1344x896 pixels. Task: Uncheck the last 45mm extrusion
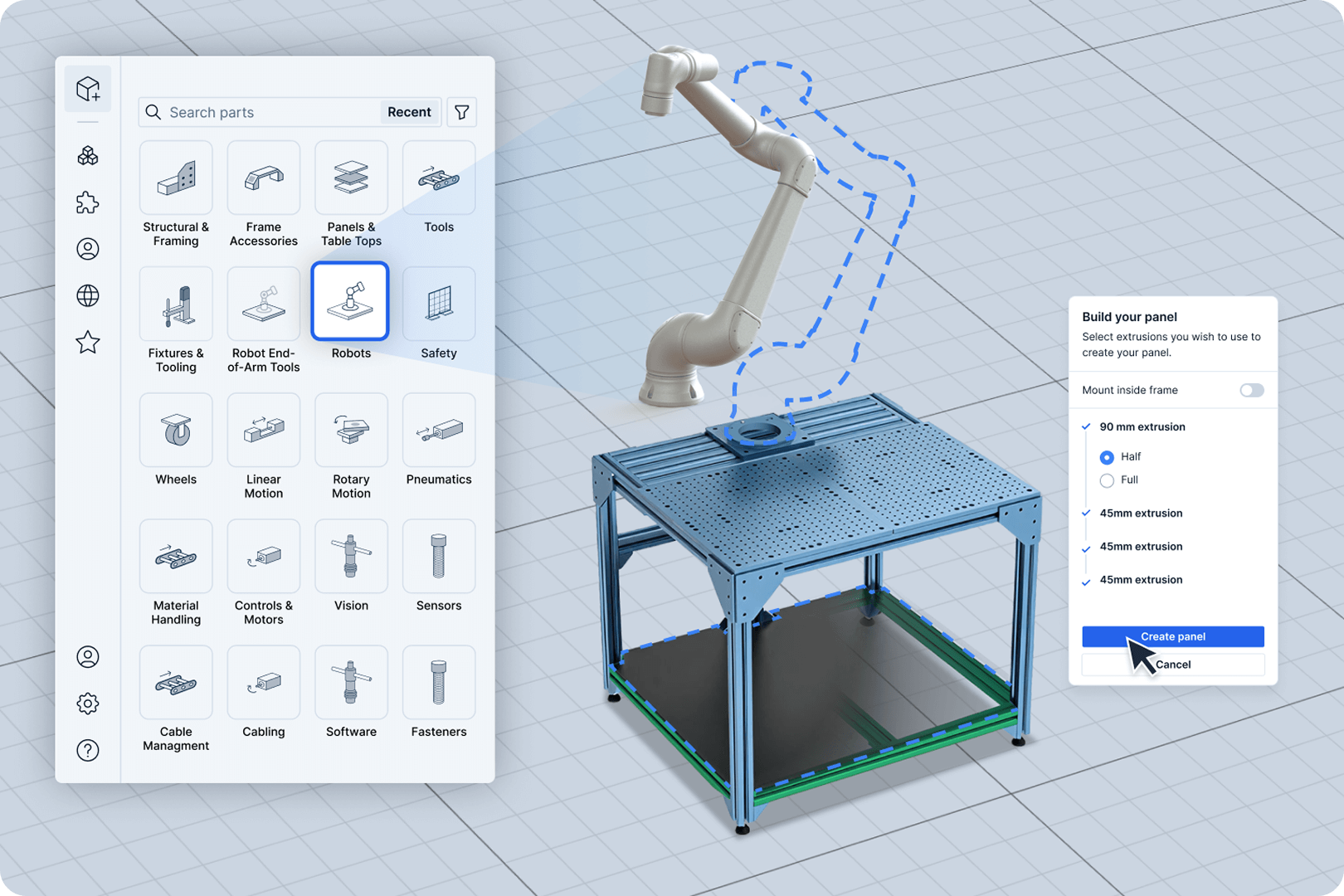click(1086, 580)
